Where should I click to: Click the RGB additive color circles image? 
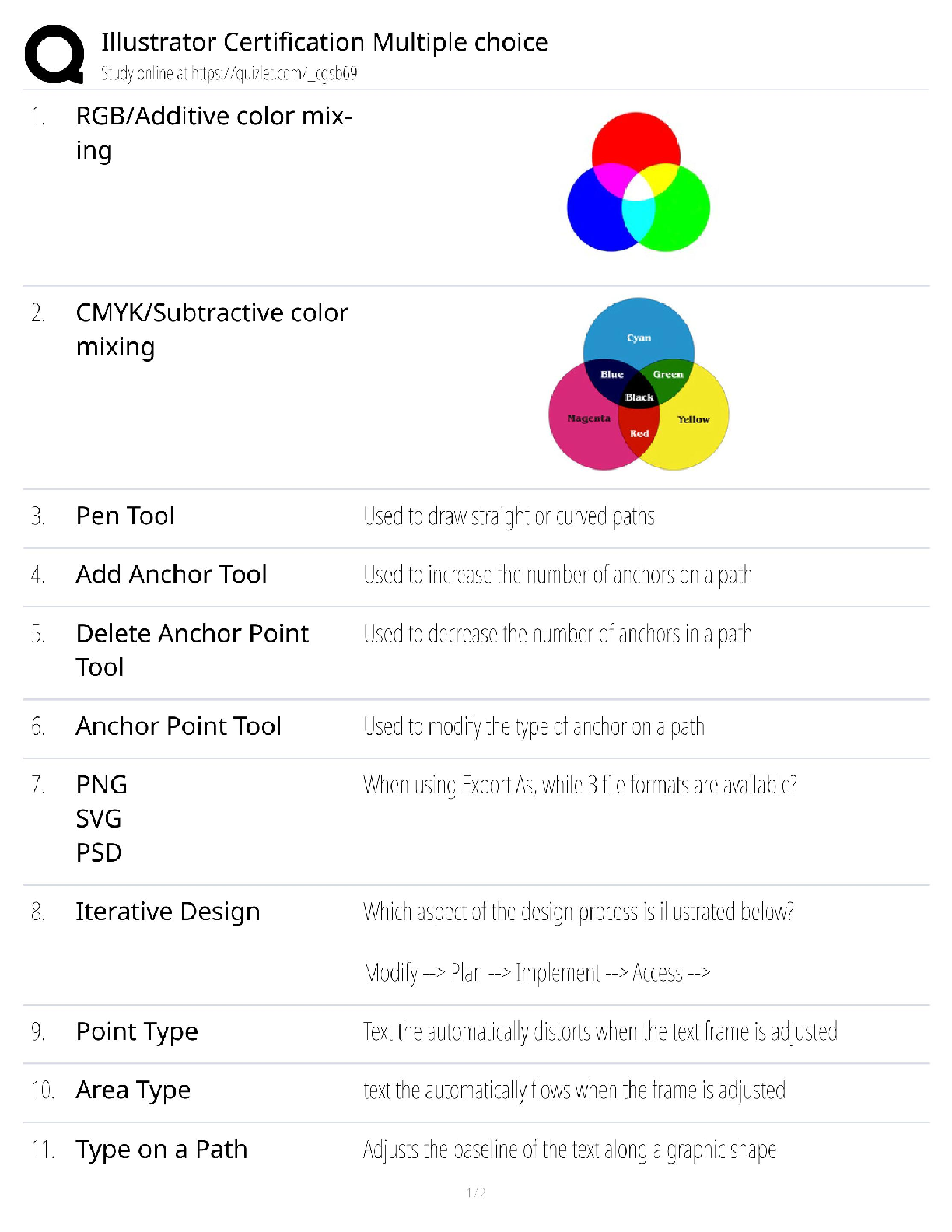tap(638, 182)
